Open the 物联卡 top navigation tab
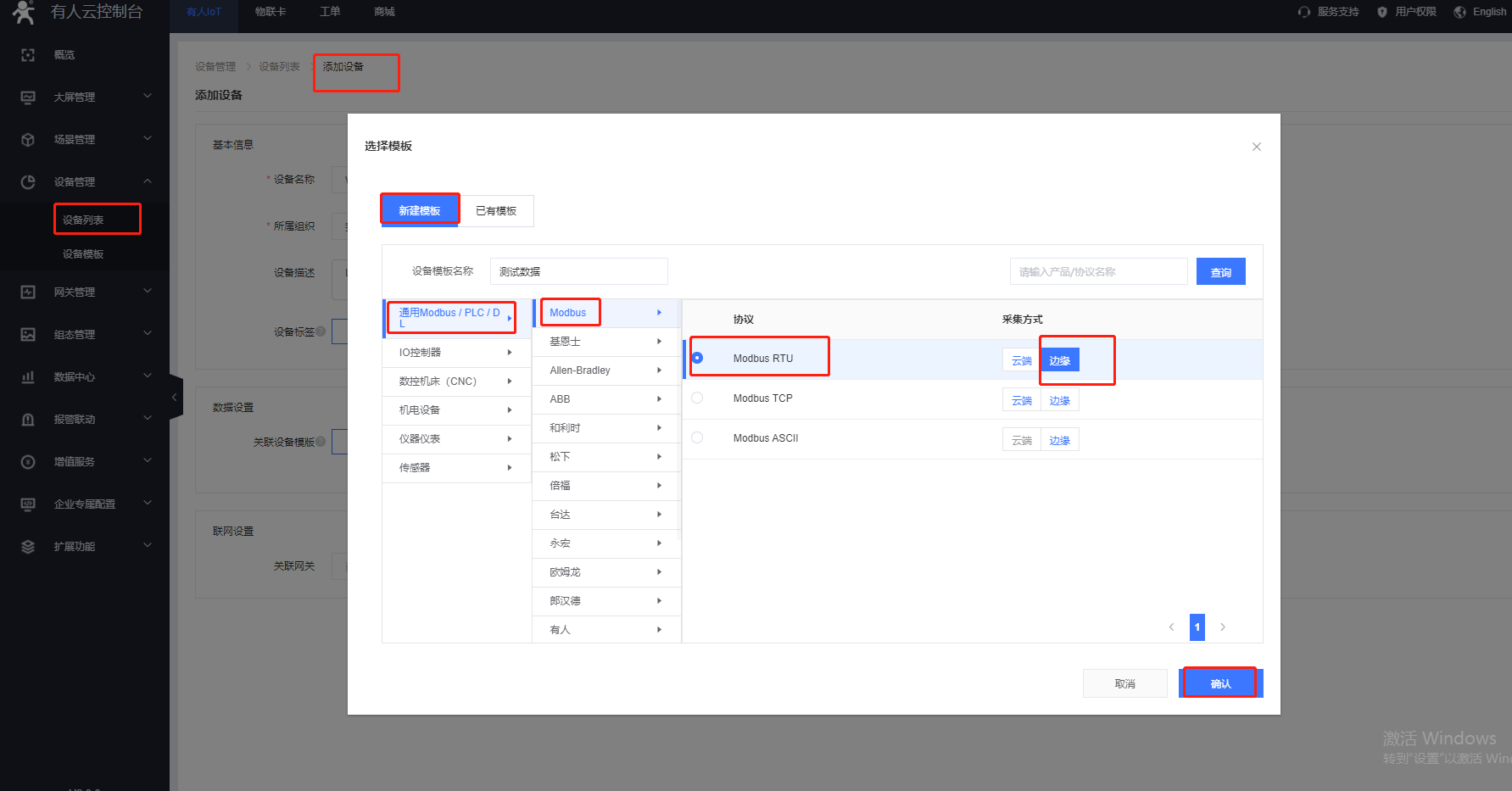1512x791 pixels. pyautogui.click(x=271, y=12)
